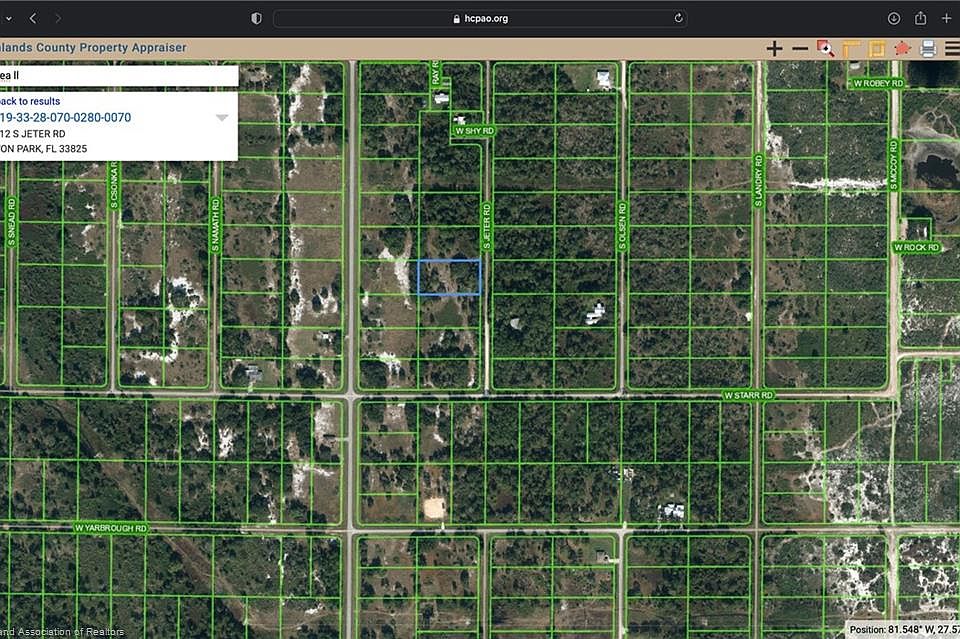
Task: Expand the parcel details dropdown arrow
Action: pos(222,118)
